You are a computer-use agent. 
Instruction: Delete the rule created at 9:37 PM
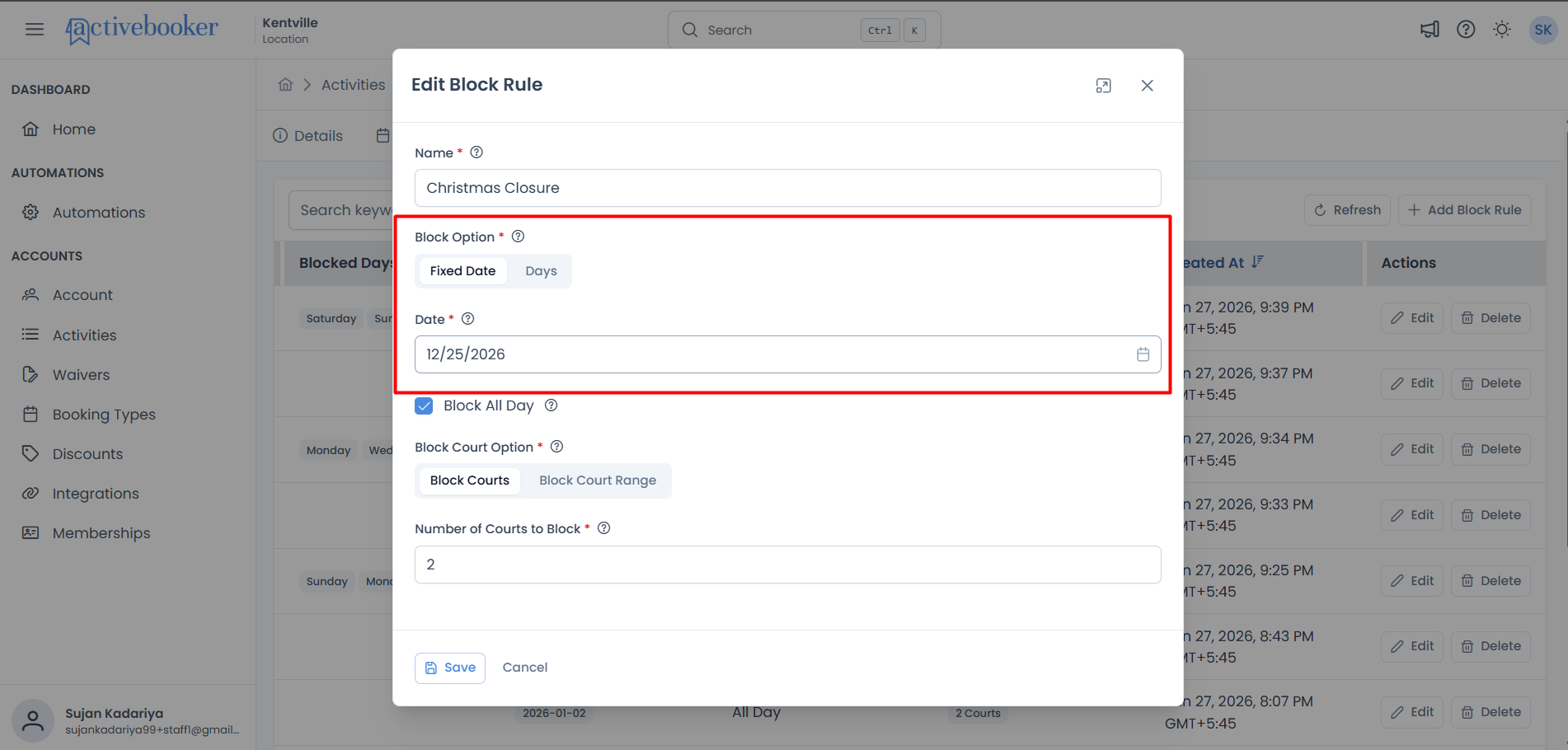(x=1491, y=383)
